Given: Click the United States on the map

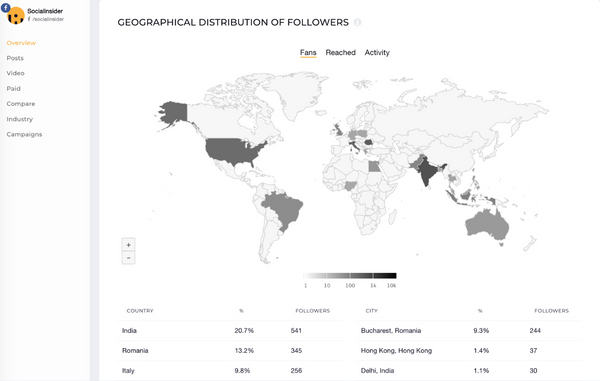Looking at the screenshot, I should 233,150.
